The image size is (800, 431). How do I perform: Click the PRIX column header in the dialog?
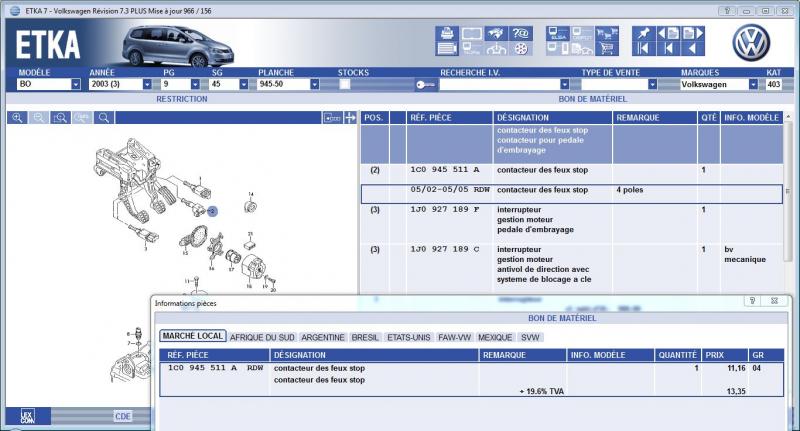tap(725, 356)
